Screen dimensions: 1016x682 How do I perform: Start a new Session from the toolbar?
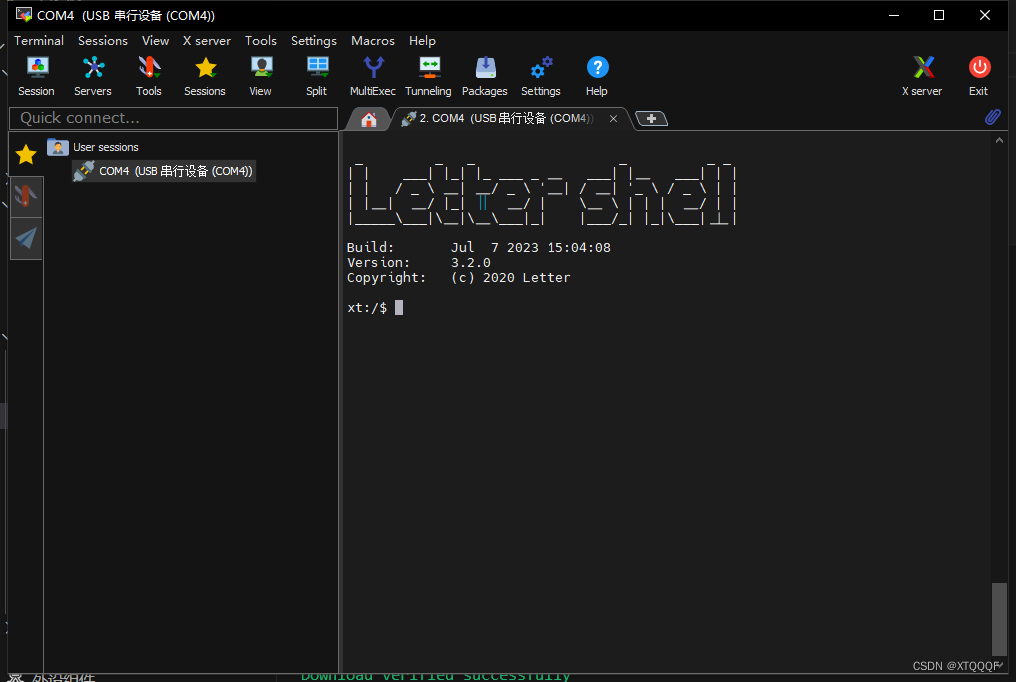tap(36, 70)
